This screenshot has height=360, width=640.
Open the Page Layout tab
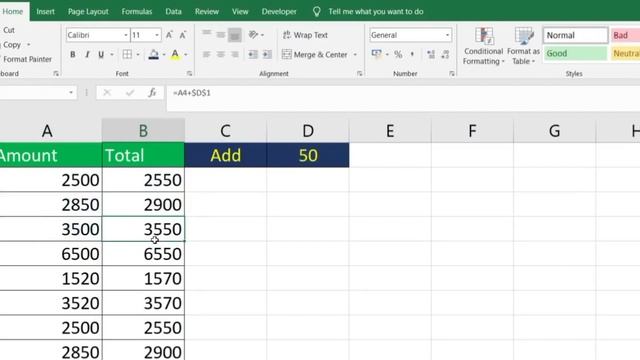point(88,11)
